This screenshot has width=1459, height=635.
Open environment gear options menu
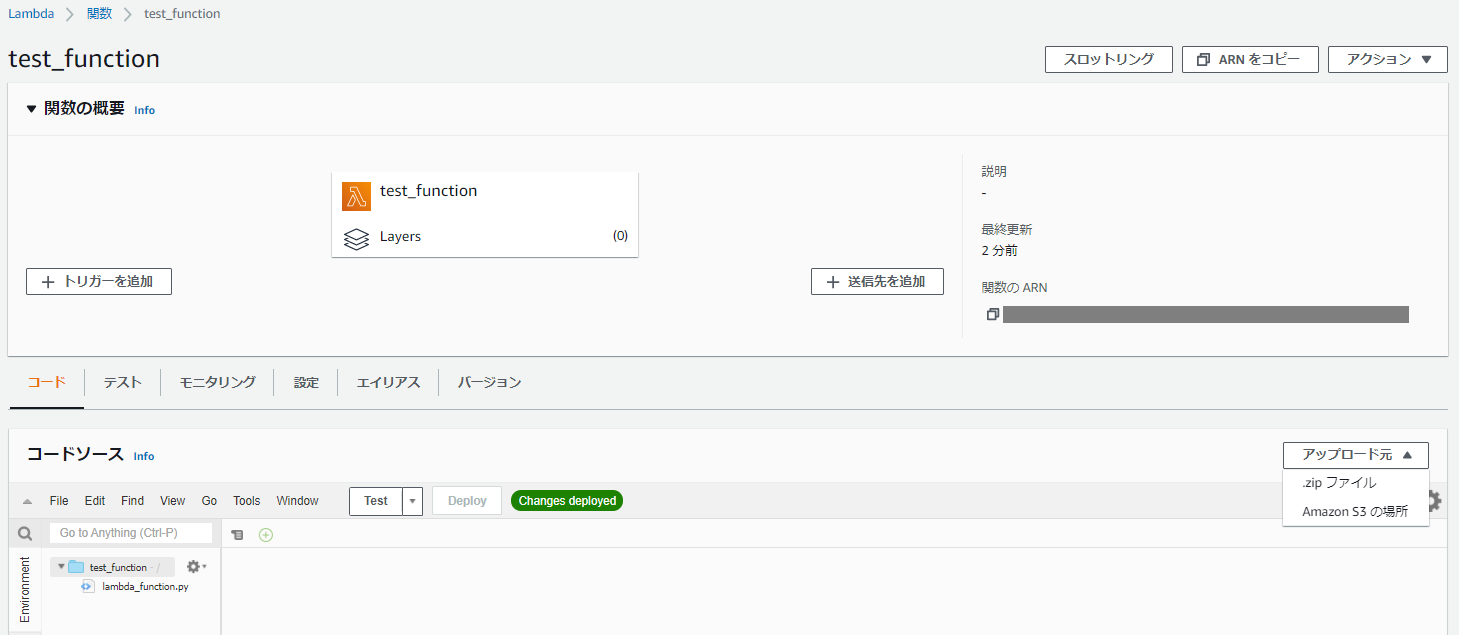click(196, 566)
